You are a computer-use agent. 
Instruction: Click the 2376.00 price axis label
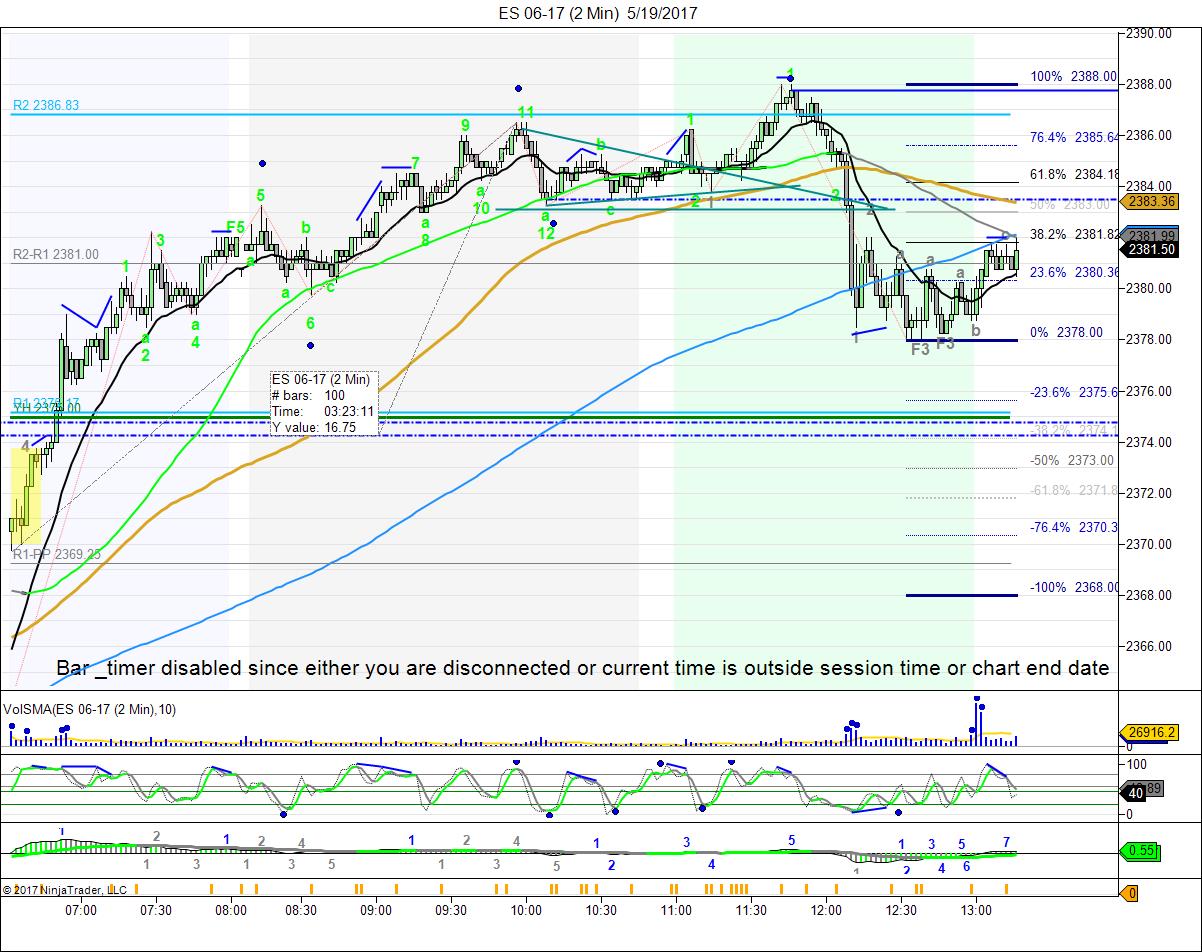[x=1149, y=391]
